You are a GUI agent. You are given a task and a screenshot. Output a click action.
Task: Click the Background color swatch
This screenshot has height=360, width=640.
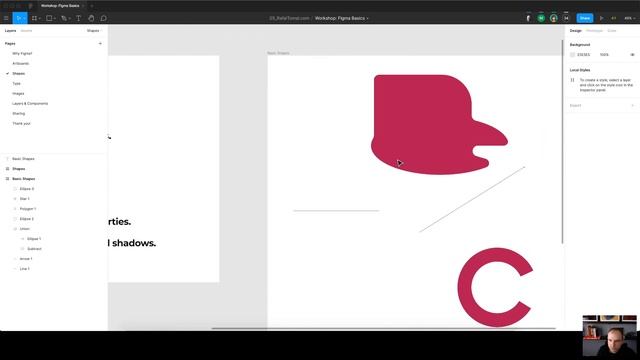572,55
